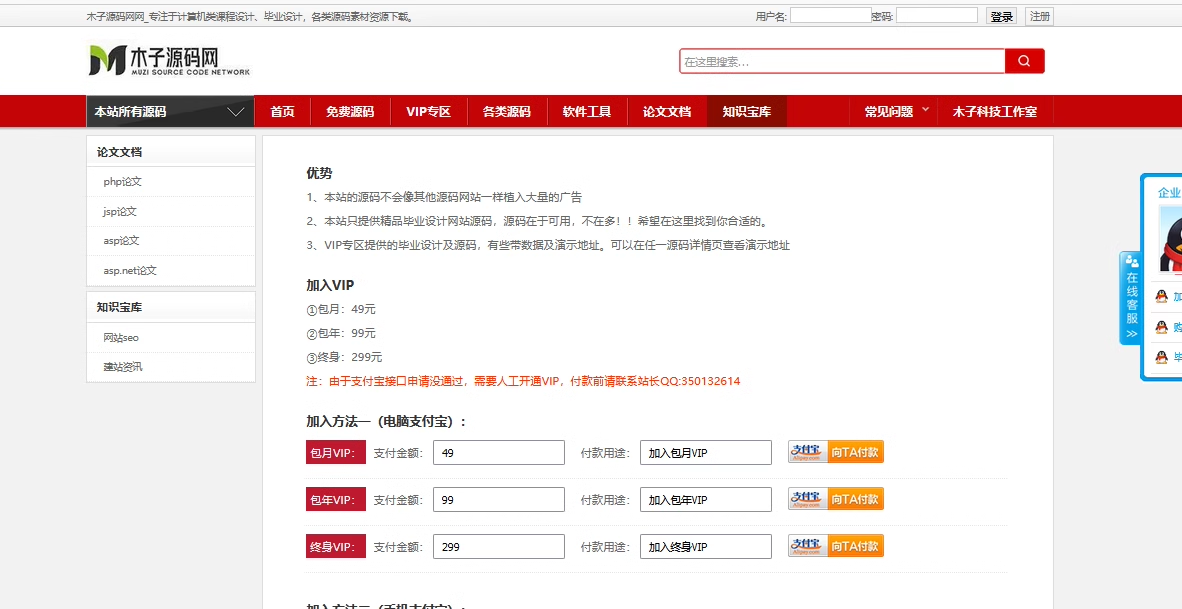Image resolution: width=1182 pixels, height=609 pixels.
Task: Click the large QQ penguin avatar image
Action: [1170, 240]
